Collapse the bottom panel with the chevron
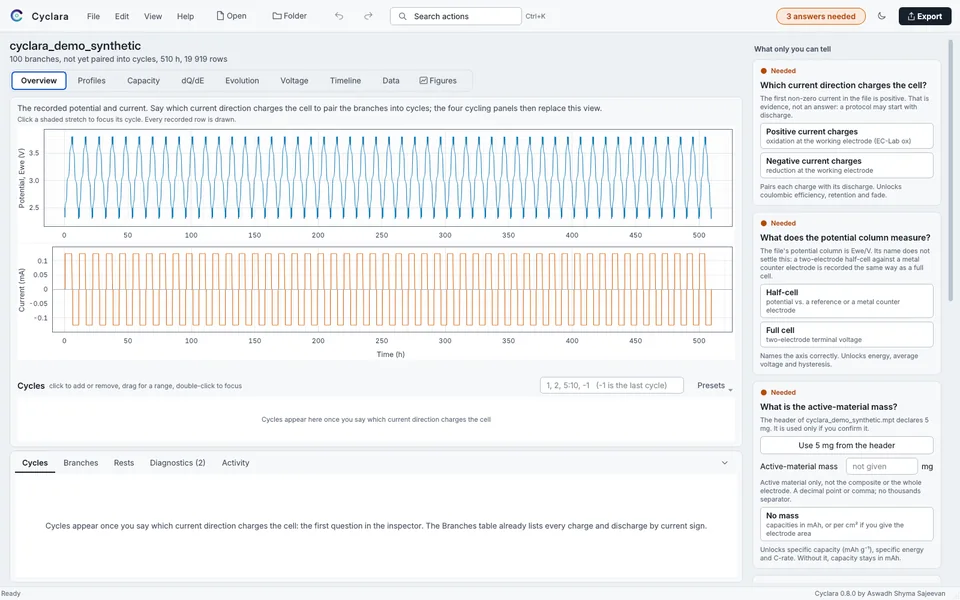Viewport: 960px width, 600px height. point(725,463)
